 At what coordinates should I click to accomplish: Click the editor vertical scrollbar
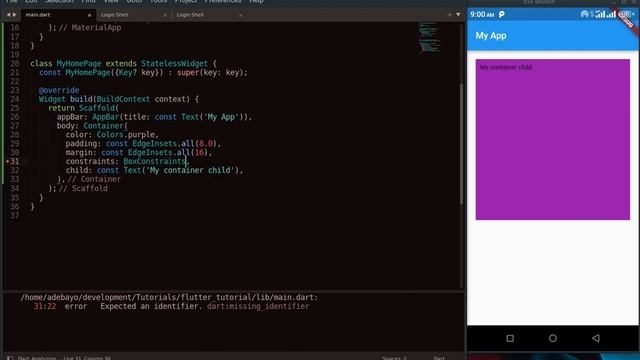[462, 144]
